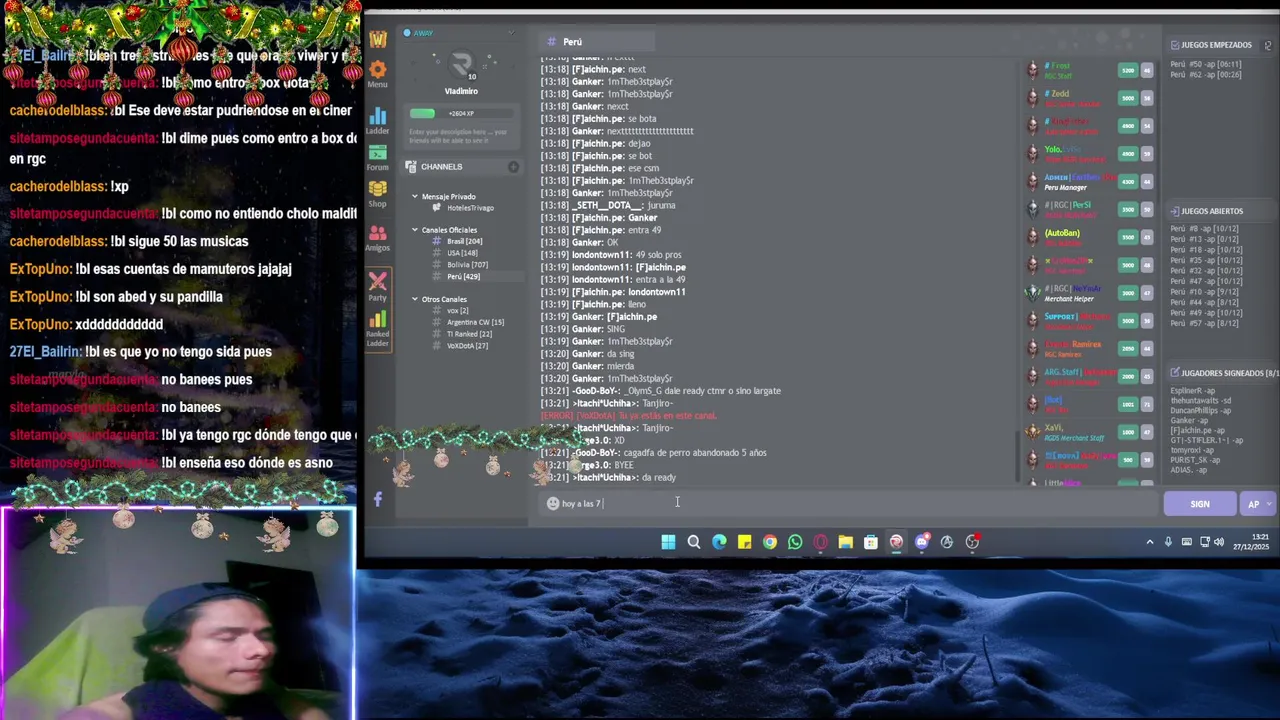Select started game Perú #62 -ap
Viewport: 1280px width, 720px height.
pos(1206,75)
